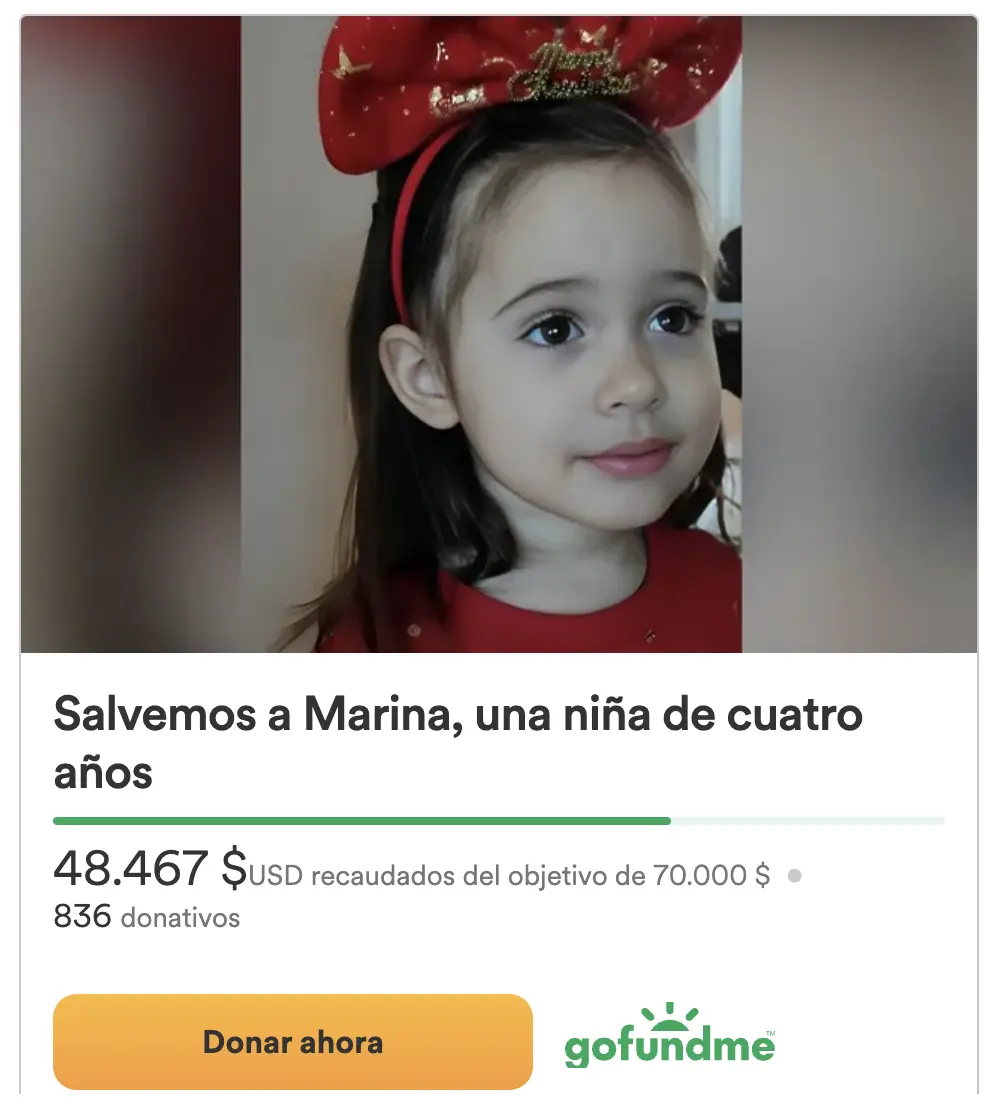
Task: Click the trademark symbol beside gofundme
Action: (x=770, y=1033)
